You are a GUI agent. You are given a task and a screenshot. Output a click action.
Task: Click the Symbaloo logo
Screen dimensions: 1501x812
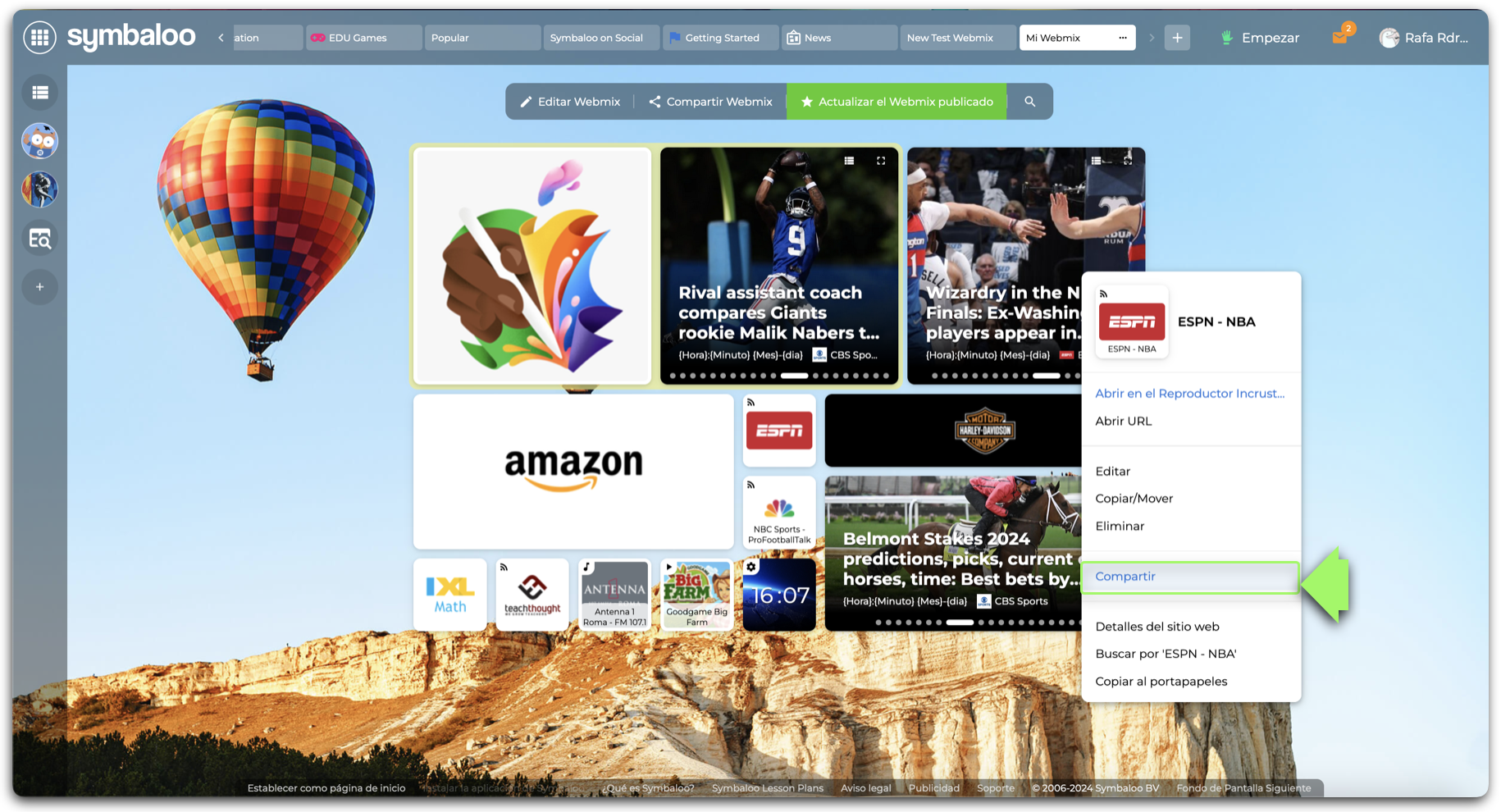[x=131, y=36]
